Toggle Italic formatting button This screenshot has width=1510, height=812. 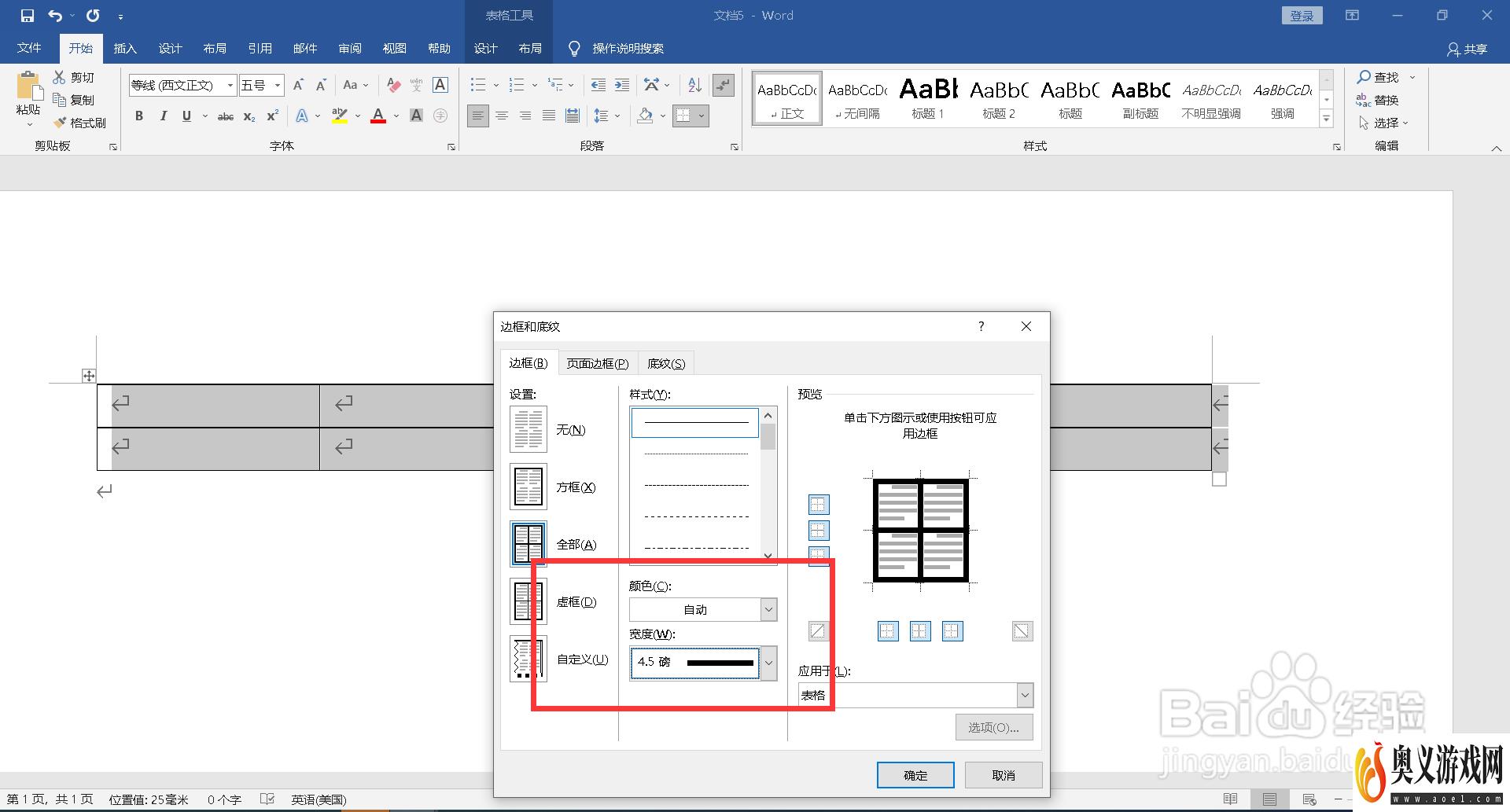pos(163,116)
